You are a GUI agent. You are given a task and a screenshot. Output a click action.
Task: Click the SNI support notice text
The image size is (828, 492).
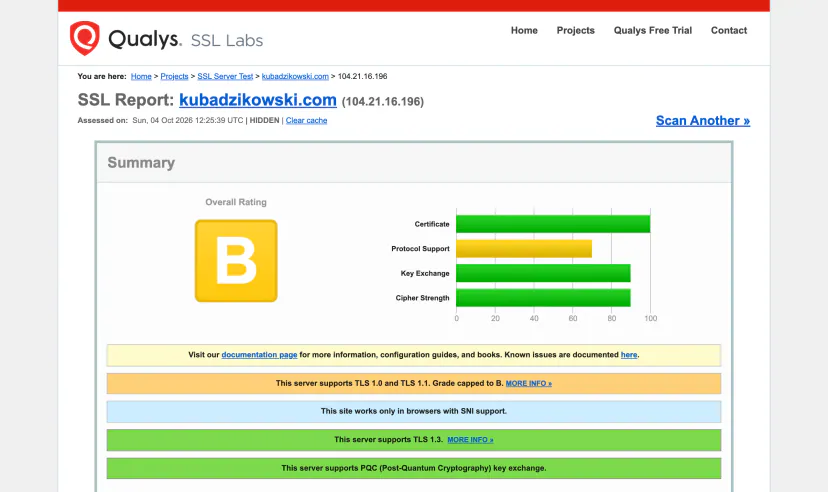414,411
